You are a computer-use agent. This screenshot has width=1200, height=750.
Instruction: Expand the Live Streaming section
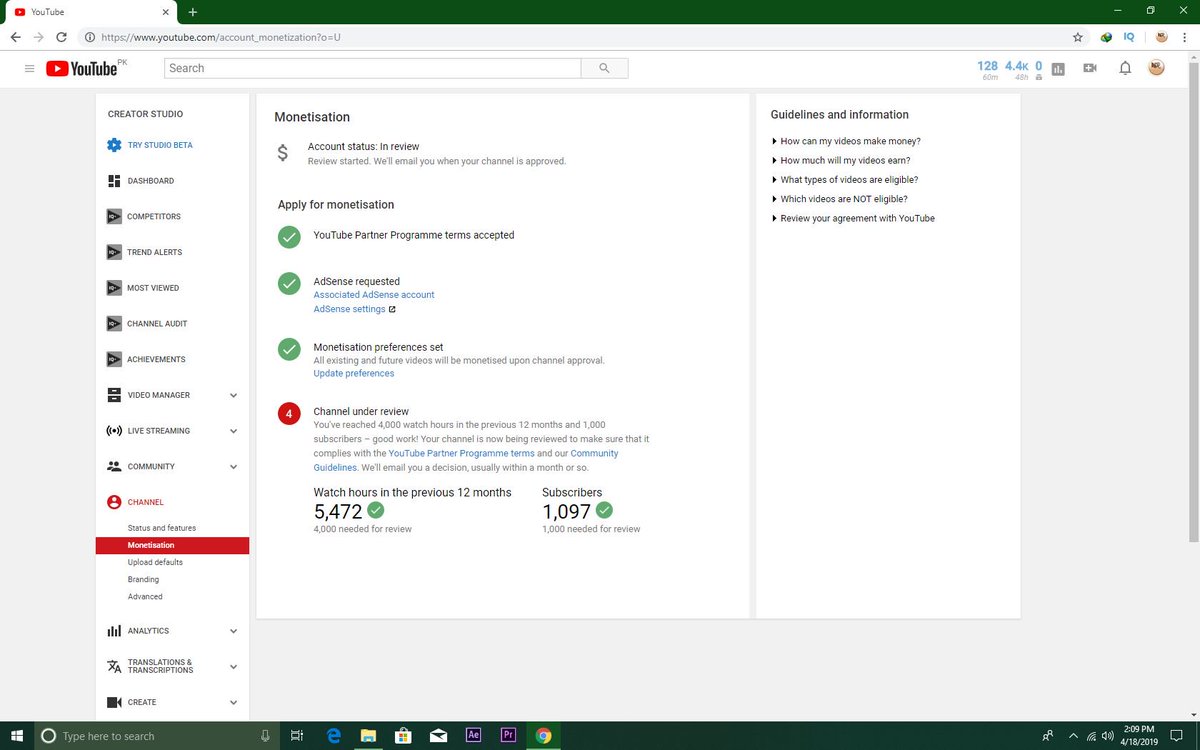tap(234, 431)
